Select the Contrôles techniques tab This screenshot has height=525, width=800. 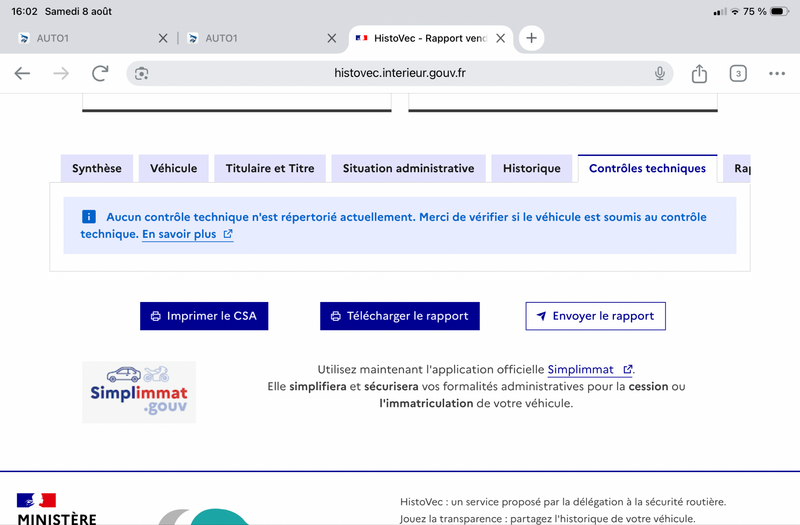(647, 168)
